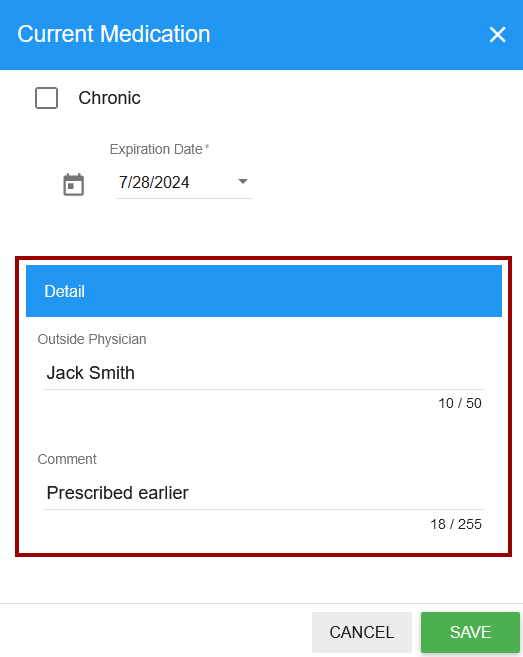Focus the Comment field with Prescribed earlier

tap(264, 493)
